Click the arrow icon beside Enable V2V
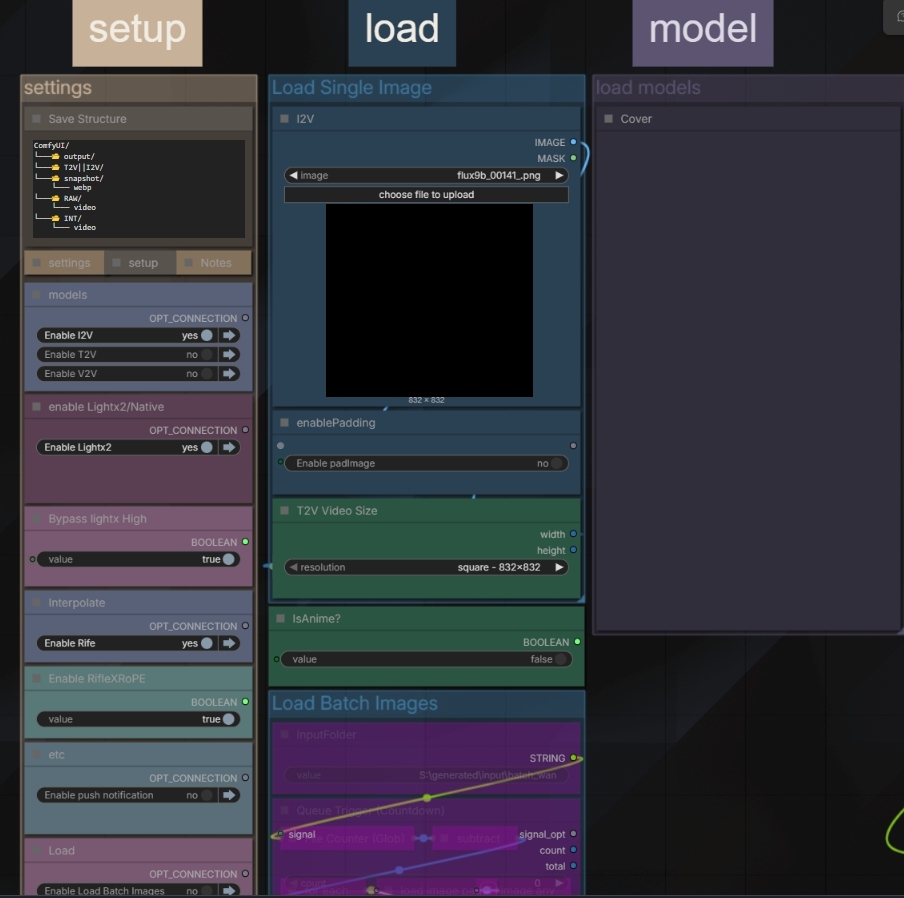The width and height of the screenshot is (904, 898). click(x=229, y=373)
